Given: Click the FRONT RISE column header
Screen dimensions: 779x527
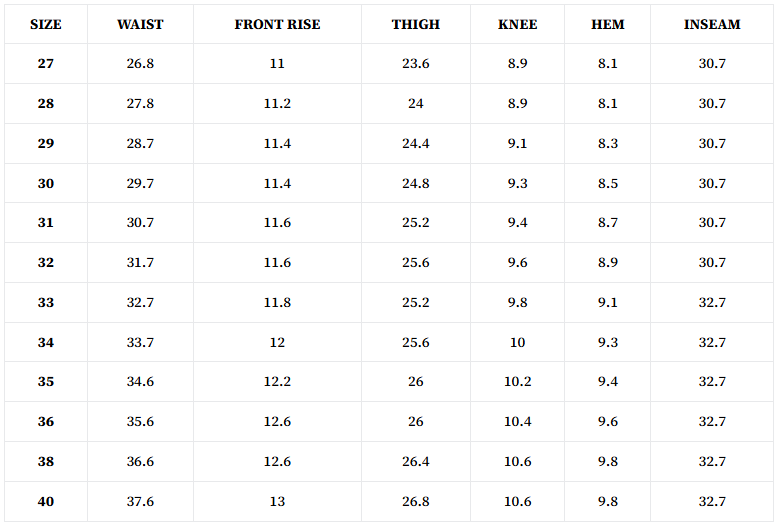Looking at the screenshot, I should pos(277,24).
